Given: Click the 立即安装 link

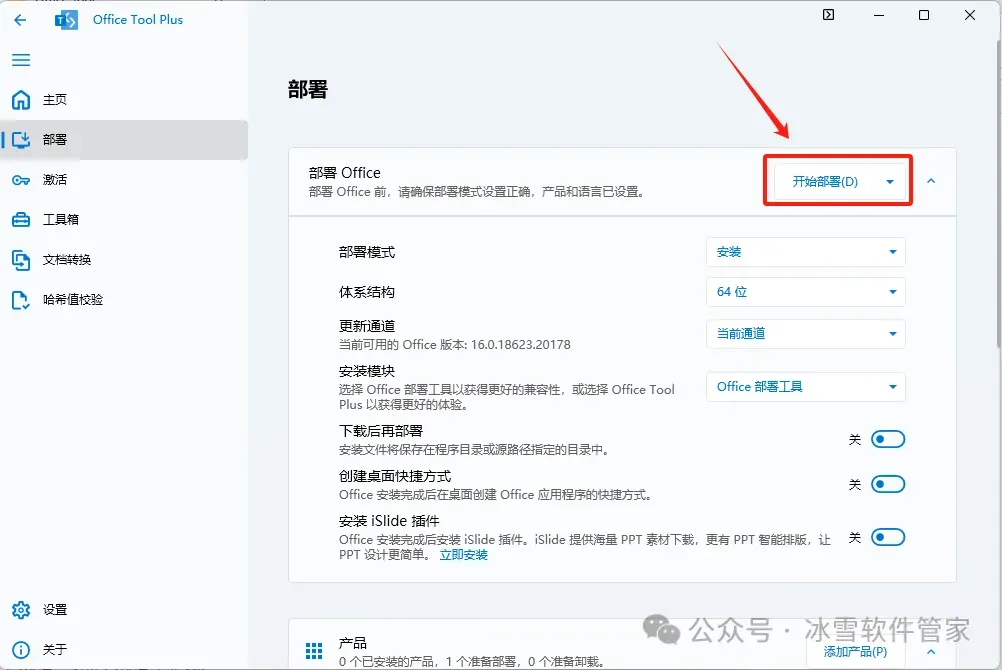Looking at the screenshot, I should coord(463,555).
